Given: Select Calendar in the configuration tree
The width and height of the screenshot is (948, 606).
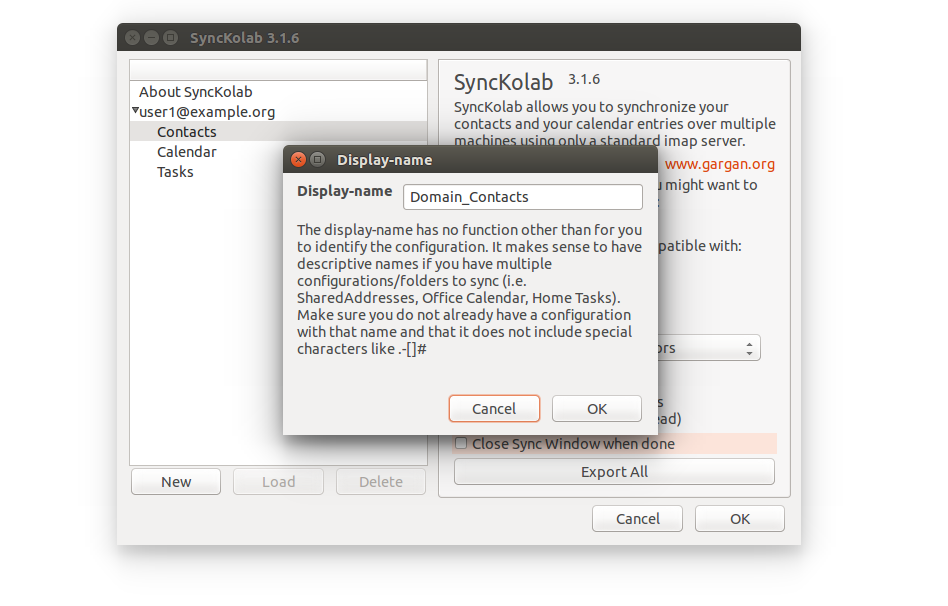Looking at the screenshot, I should click(186, 152).
